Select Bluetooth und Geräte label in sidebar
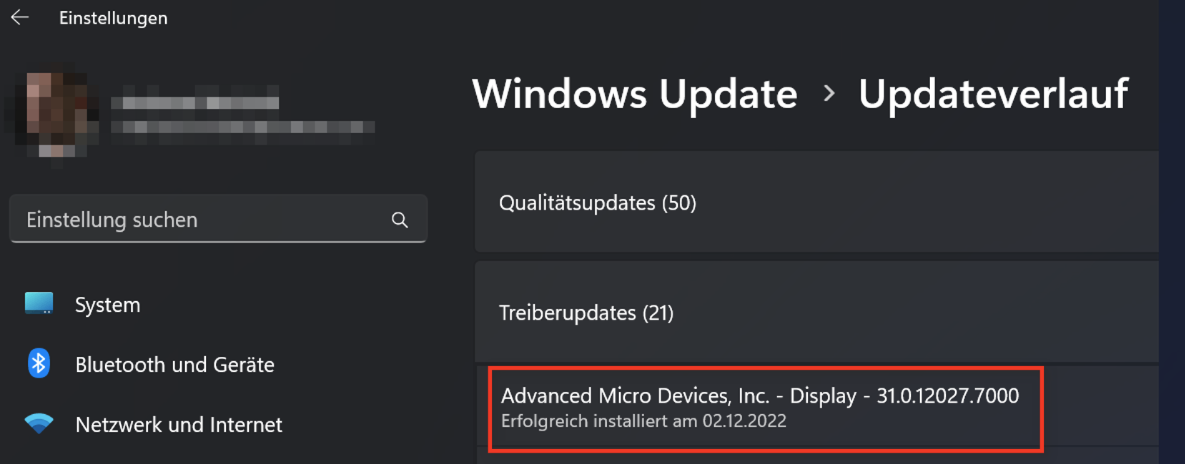Image resolution: width=1185 pixels, height=464 pixels. pos(175,365)
